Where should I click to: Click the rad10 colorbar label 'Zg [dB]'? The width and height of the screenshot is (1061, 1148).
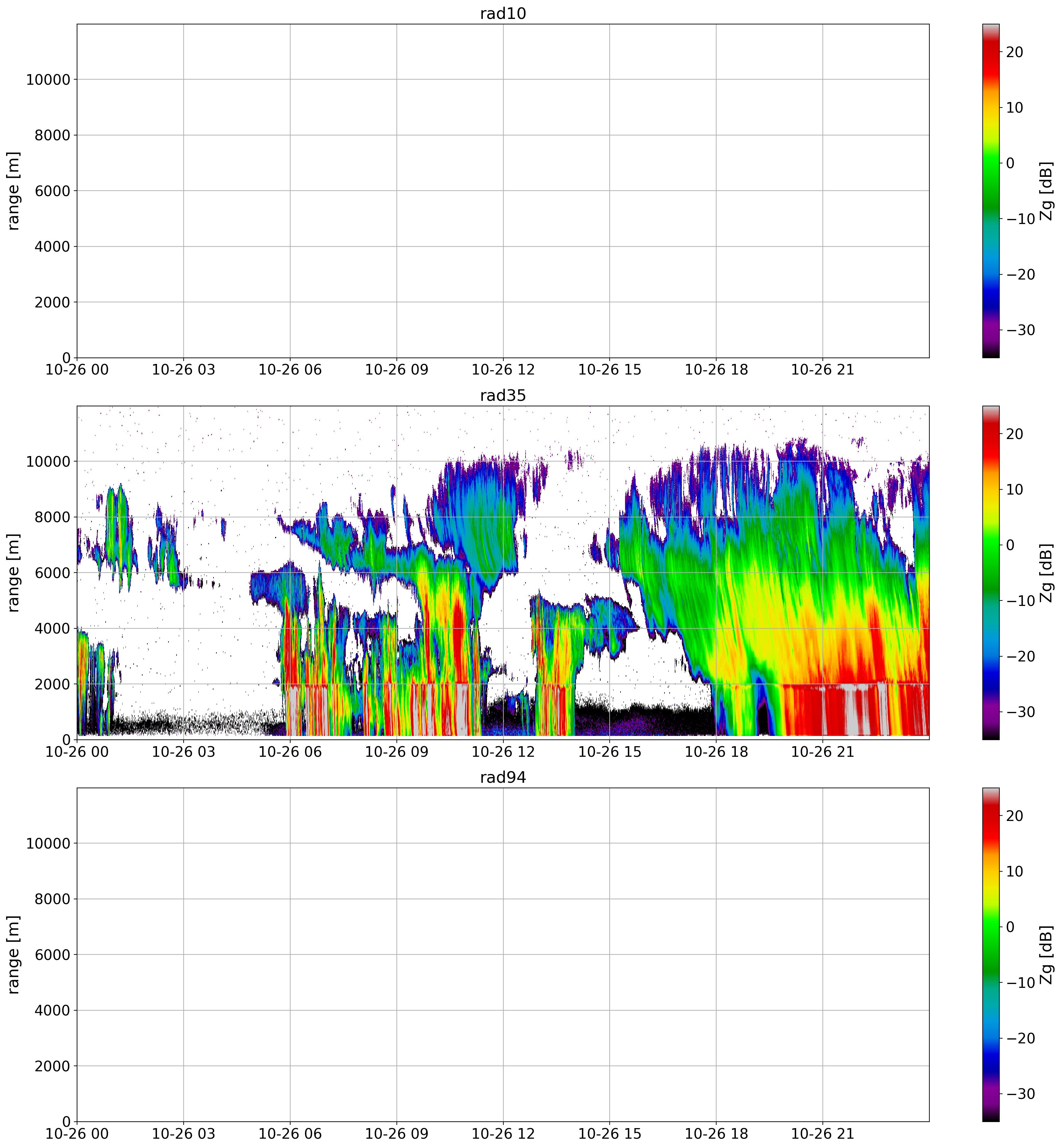pyautogui.click(x=1047, y=191)
